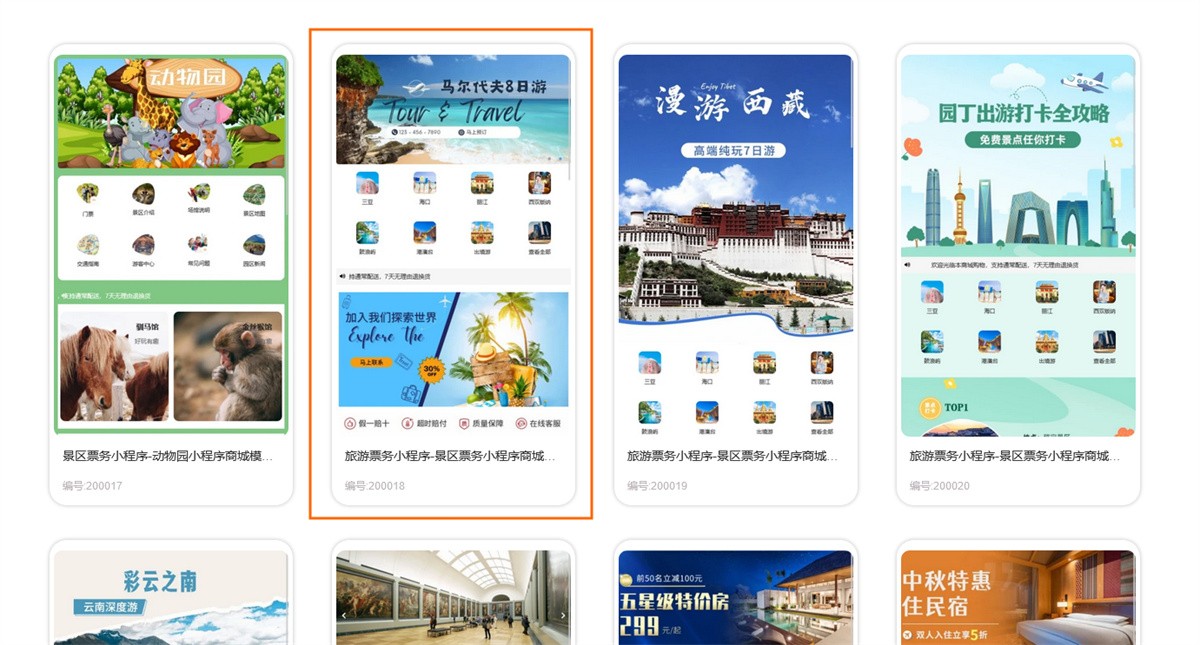
Task: Open 丽江 icon in template 200018
Action: pos(482,183)
